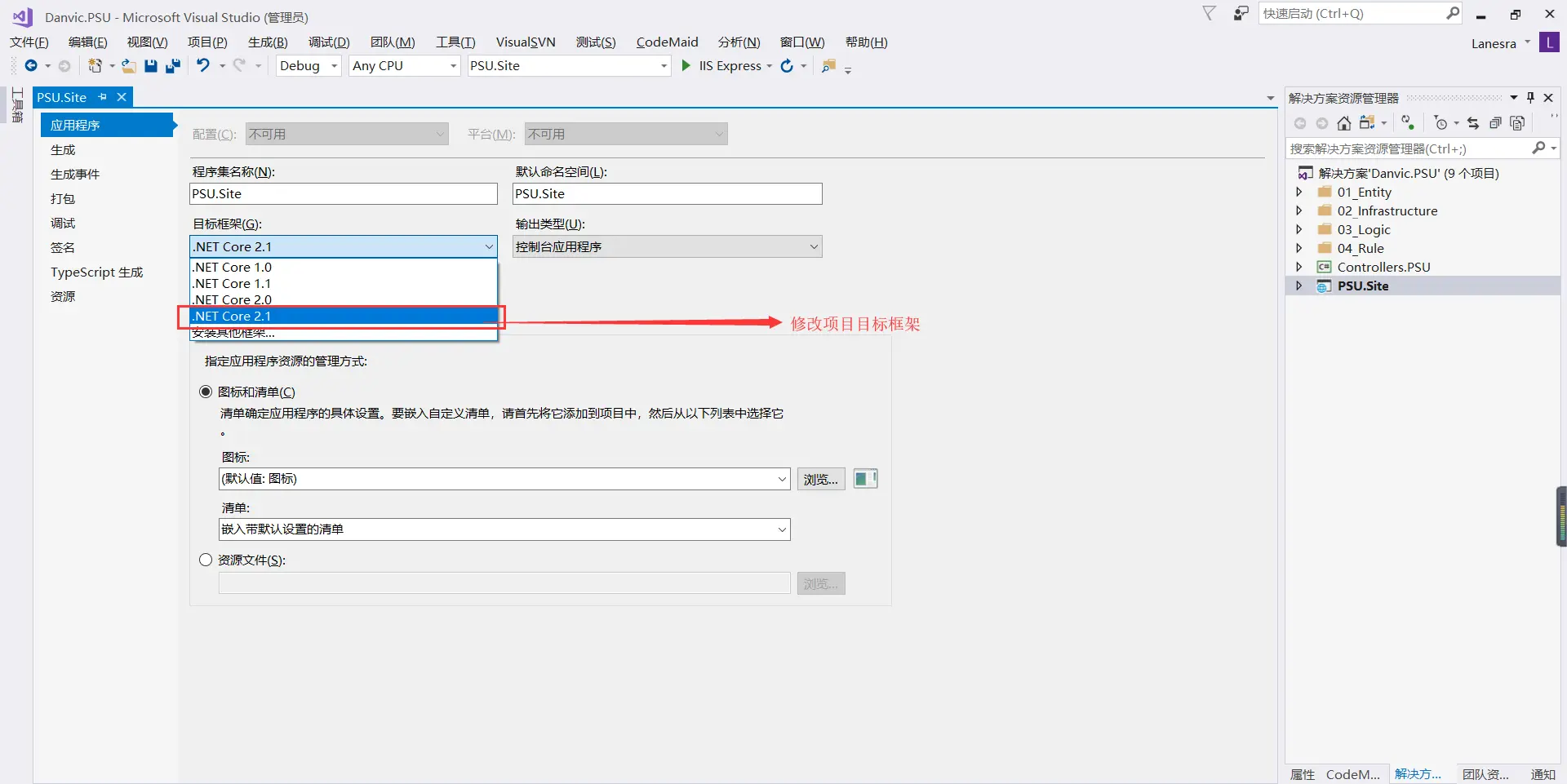
Task: Click the 默认命名空间 input field
Action: tap(668, 193)
